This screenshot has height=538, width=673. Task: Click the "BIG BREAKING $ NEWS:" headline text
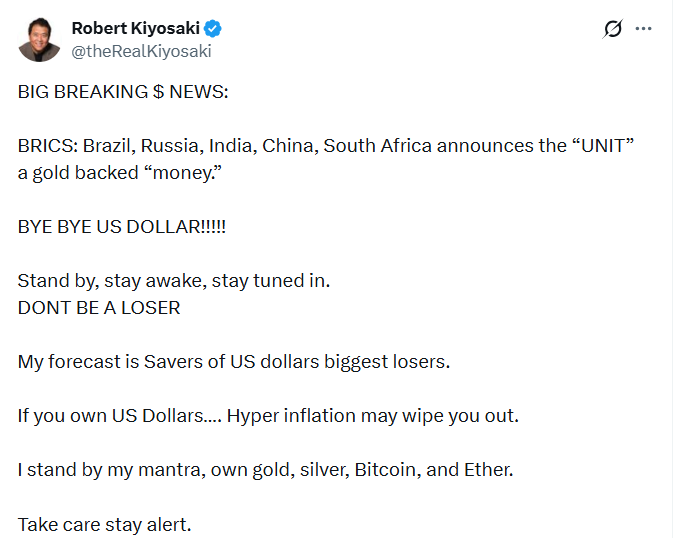(123, 92)
